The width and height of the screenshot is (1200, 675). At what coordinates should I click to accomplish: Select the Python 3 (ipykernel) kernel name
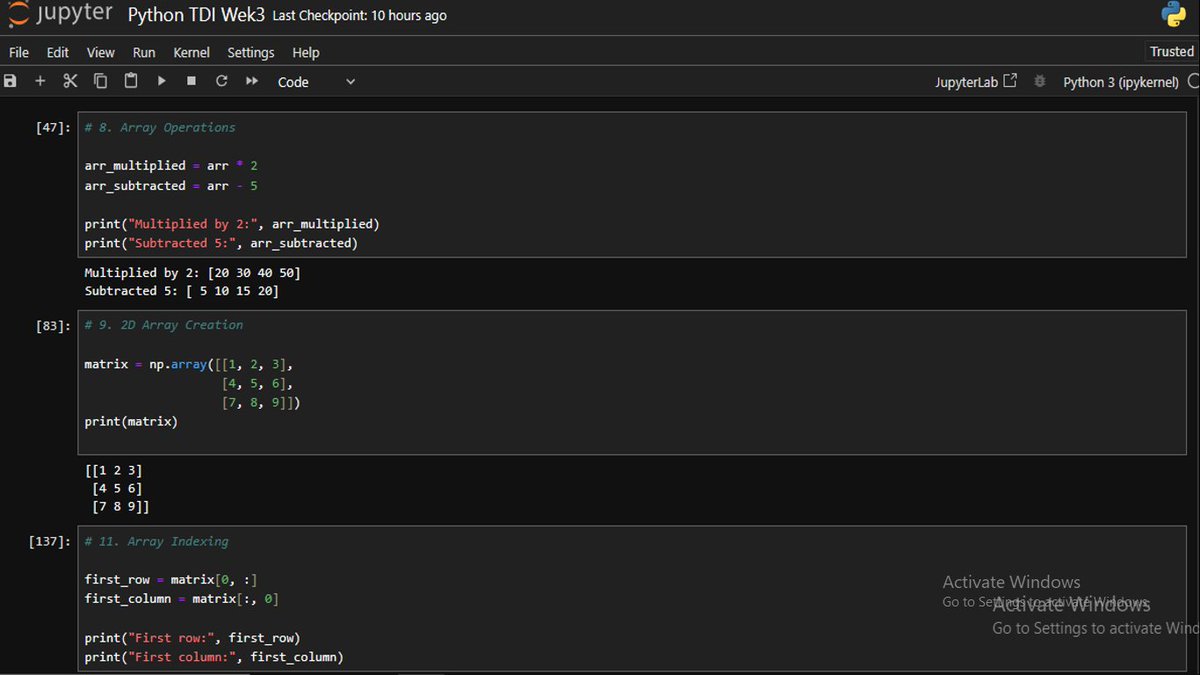1121,82
